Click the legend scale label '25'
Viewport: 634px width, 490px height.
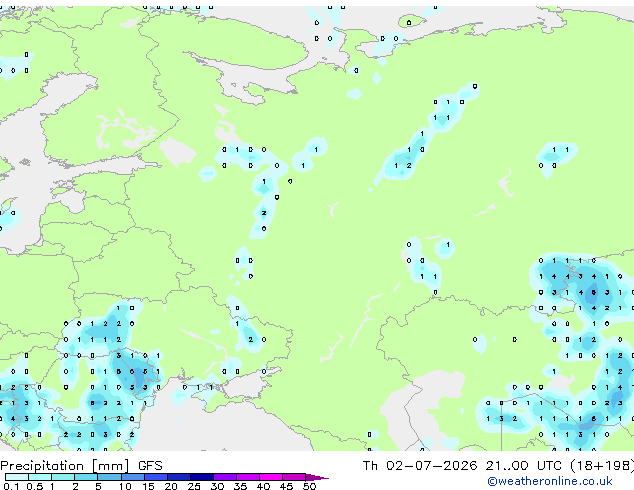[x=194, y=486]
